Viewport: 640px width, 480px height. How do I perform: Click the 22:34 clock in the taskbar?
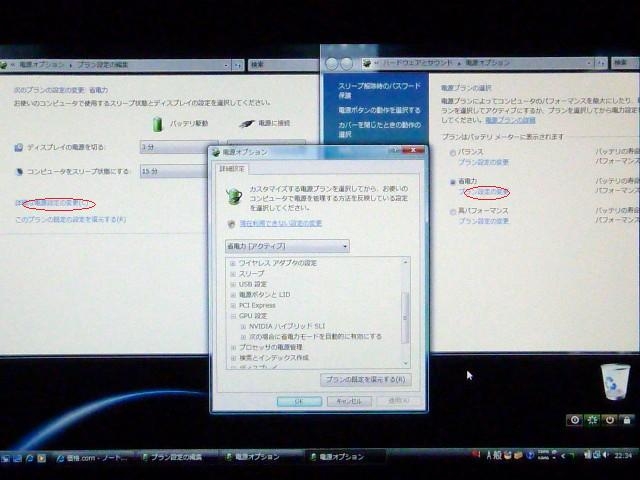[x=623, y=455]
